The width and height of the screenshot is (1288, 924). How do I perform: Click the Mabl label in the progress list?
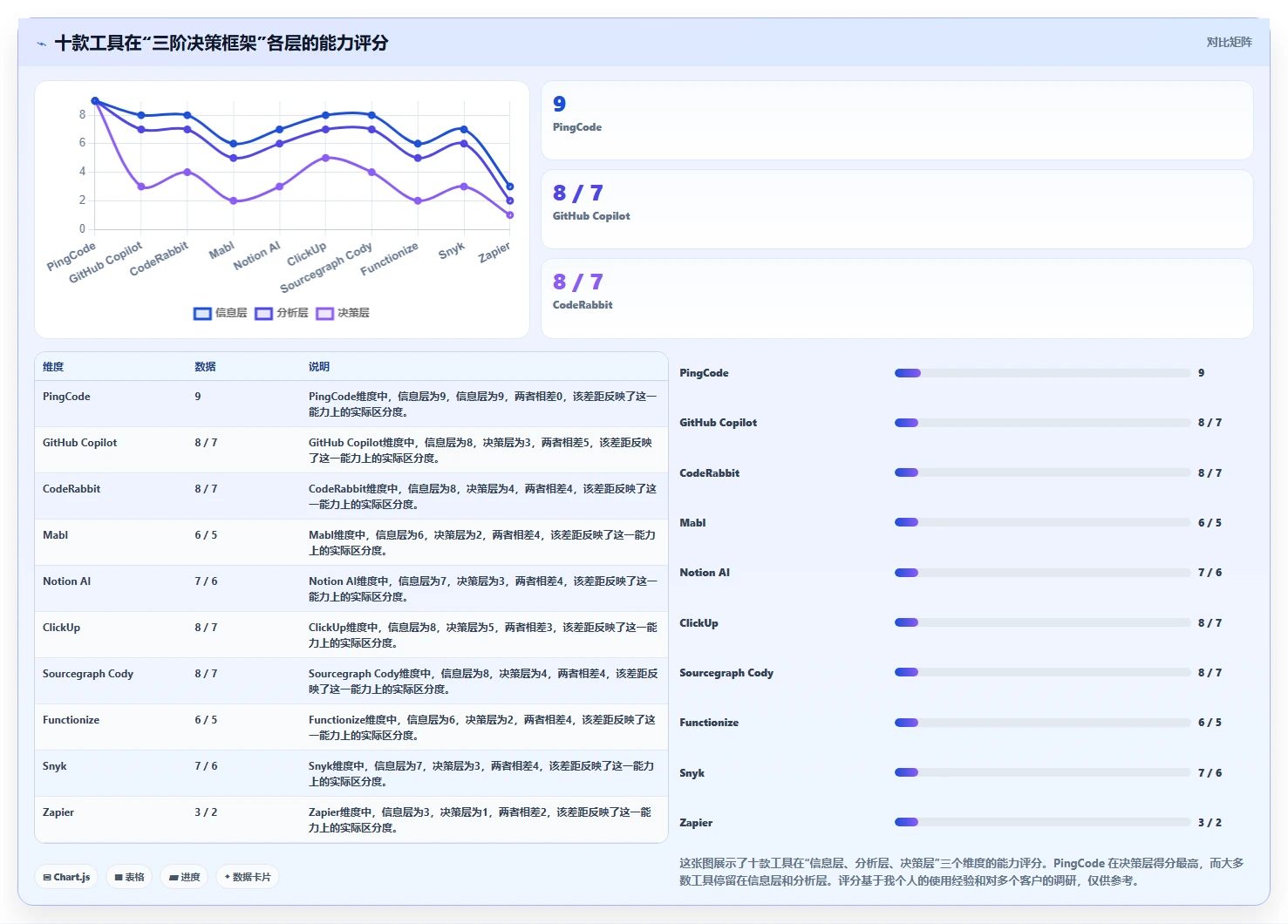pos(692,523)
